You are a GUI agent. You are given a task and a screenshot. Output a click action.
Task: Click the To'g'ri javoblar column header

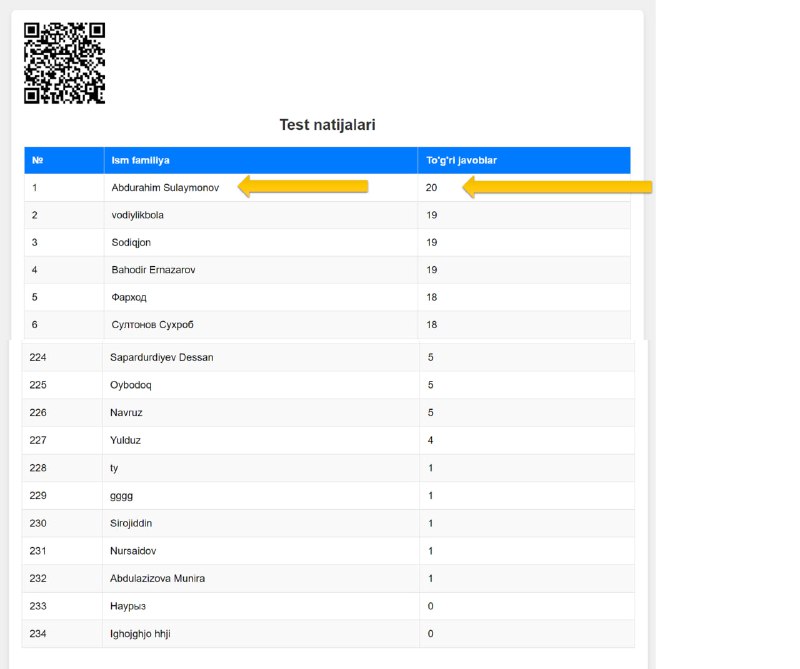pyautogui.click(x=461, y=160)
